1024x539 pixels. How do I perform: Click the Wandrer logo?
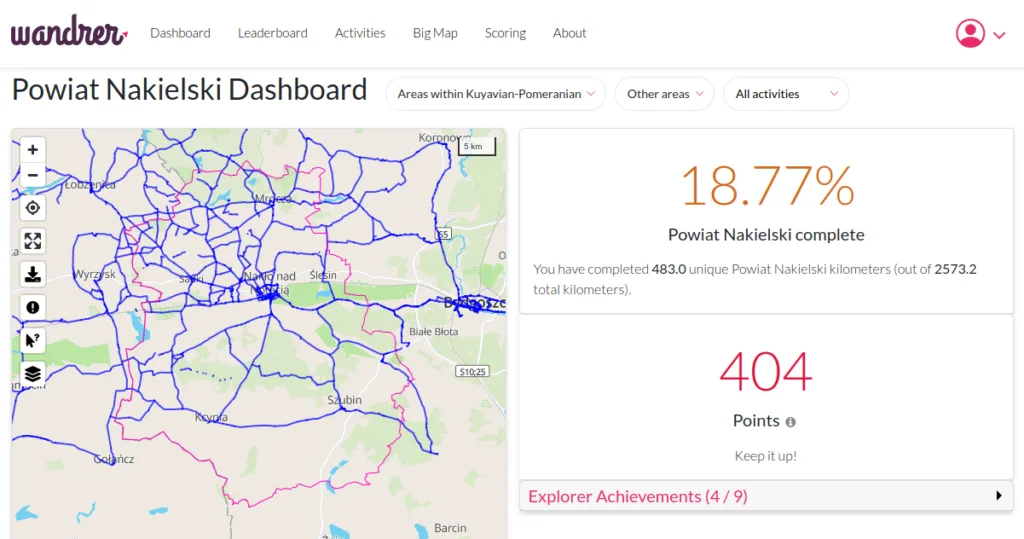(x=68, y=32)
